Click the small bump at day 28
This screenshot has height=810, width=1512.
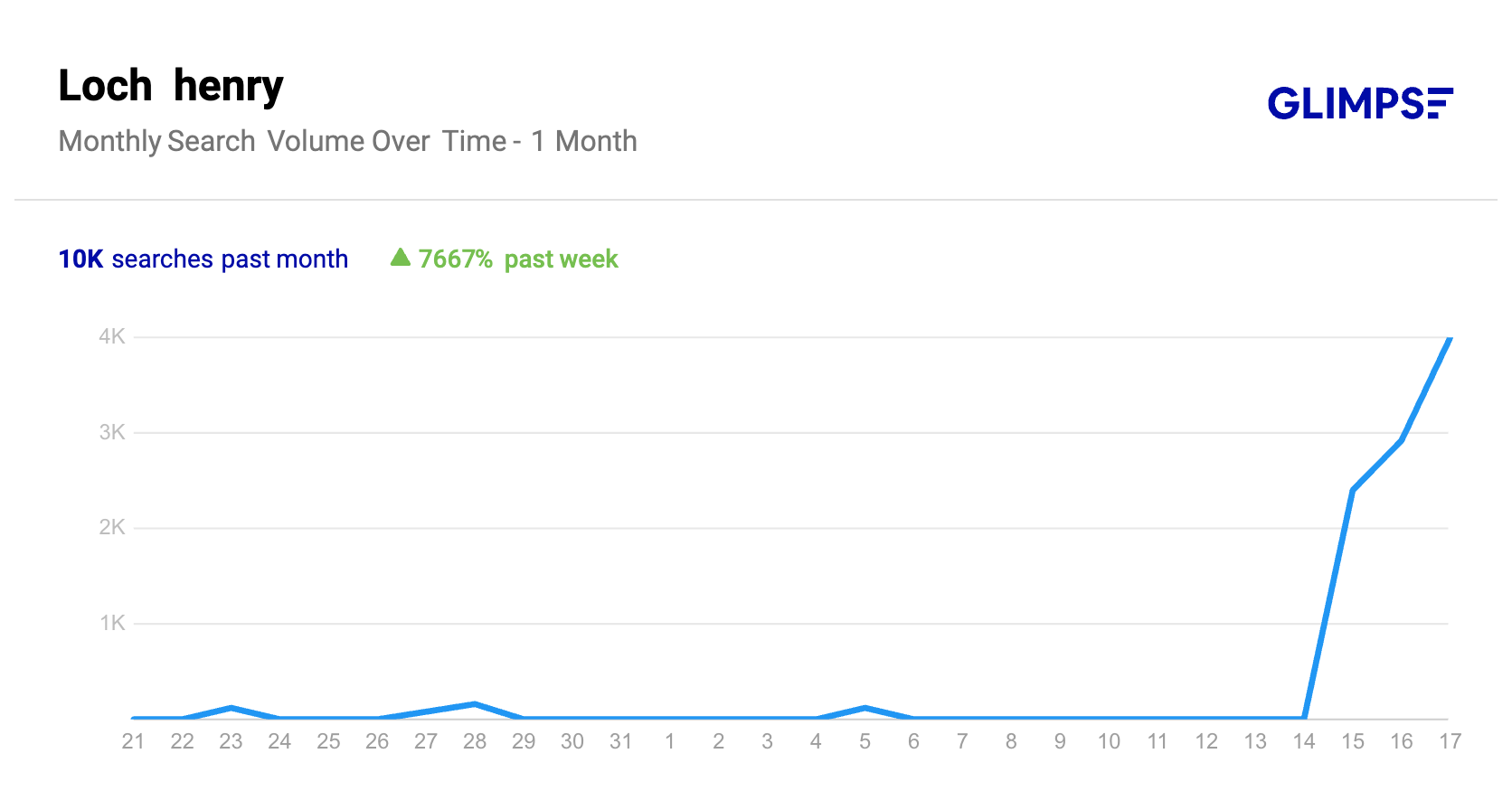(x=475, y=704)
